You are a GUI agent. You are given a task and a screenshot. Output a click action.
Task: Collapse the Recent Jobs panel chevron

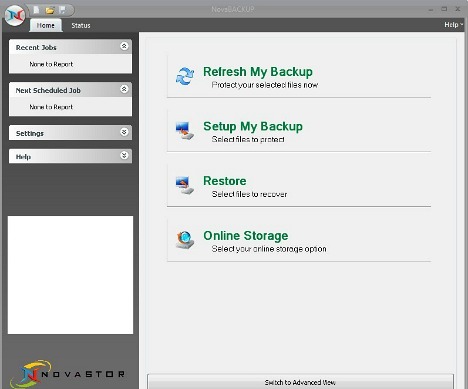tap(124, 46)
